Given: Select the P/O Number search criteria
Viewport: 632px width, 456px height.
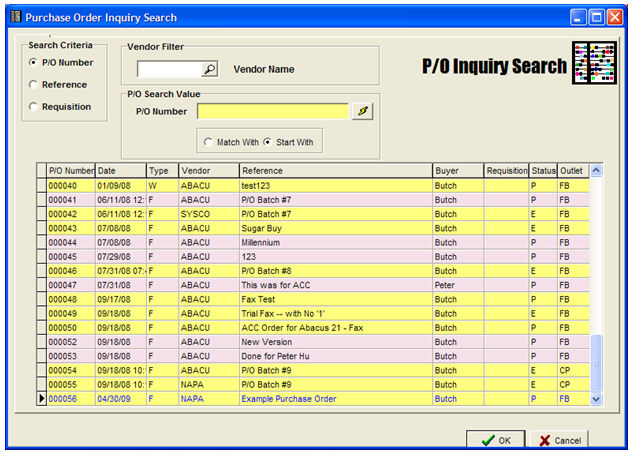Looking at the screenshot, I should click(x=33, y=63).
